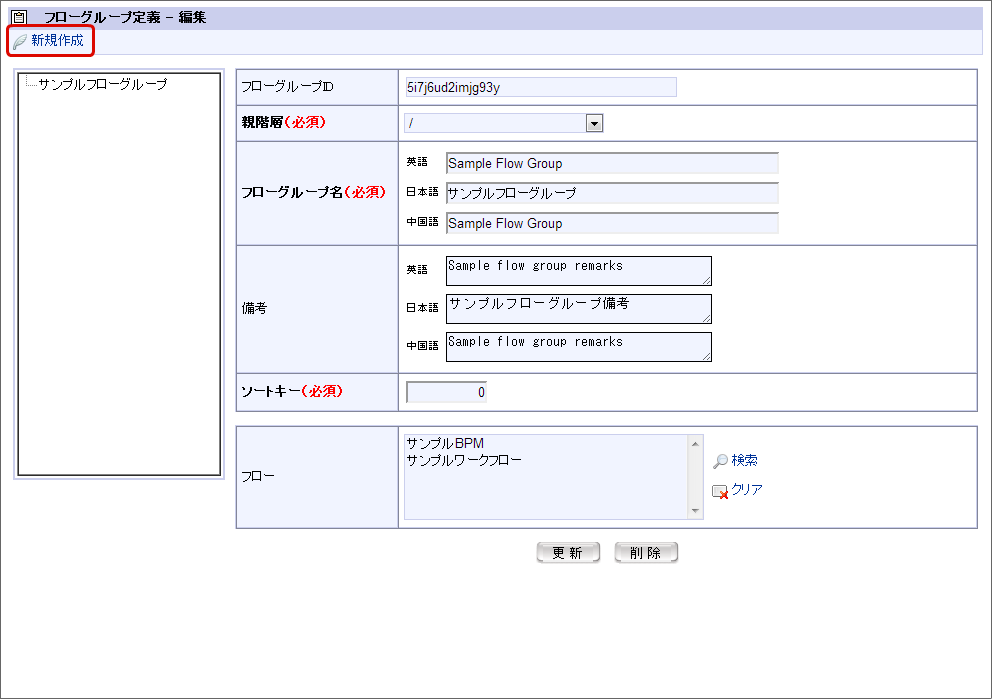Click the magnifier icon next to 検索
Image resolution: width=992 pixels, height=699 pixels.
pyautogui.click(x=720, y=461)
